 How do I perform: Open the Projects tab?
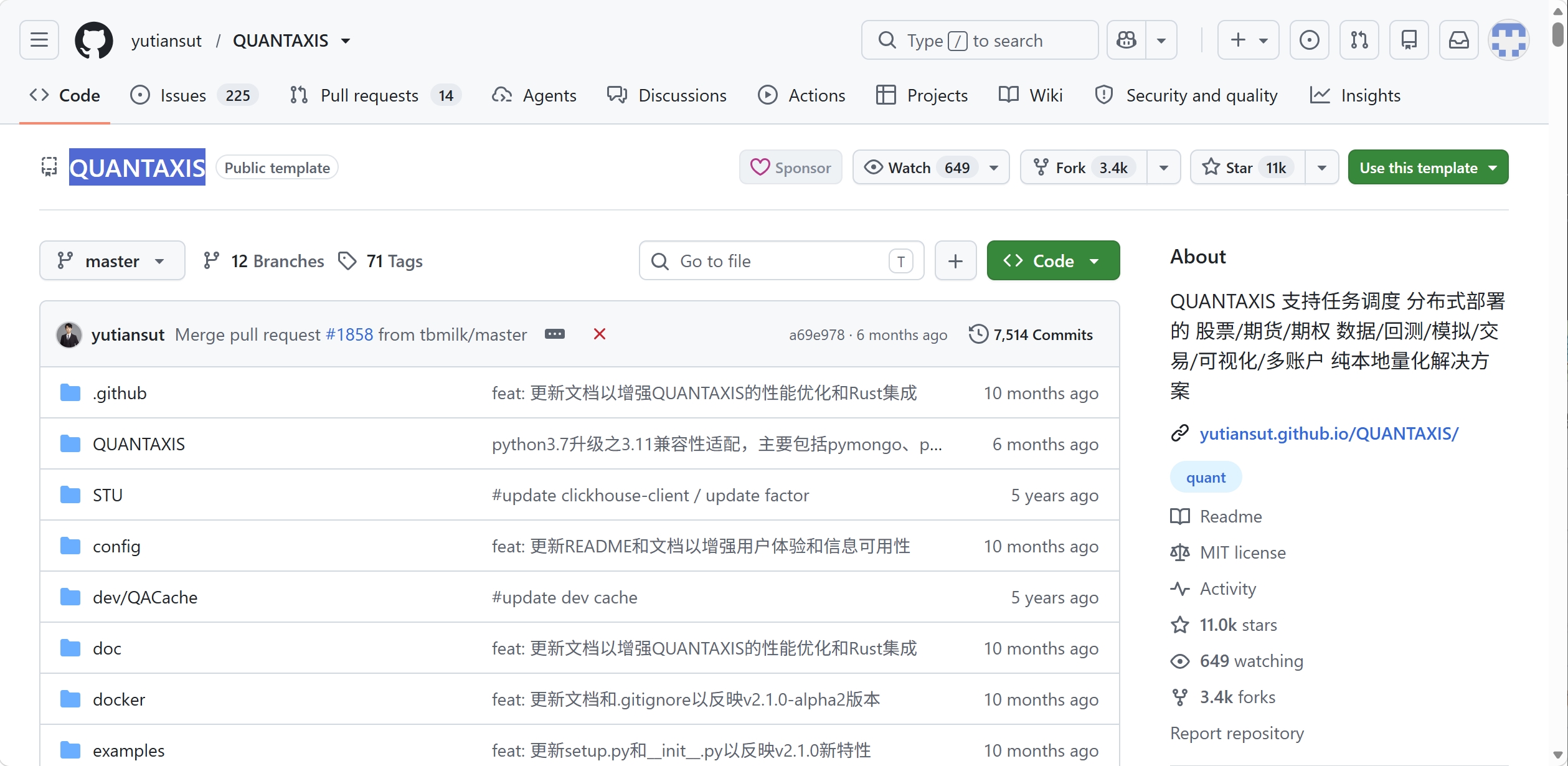coord(922,95)
